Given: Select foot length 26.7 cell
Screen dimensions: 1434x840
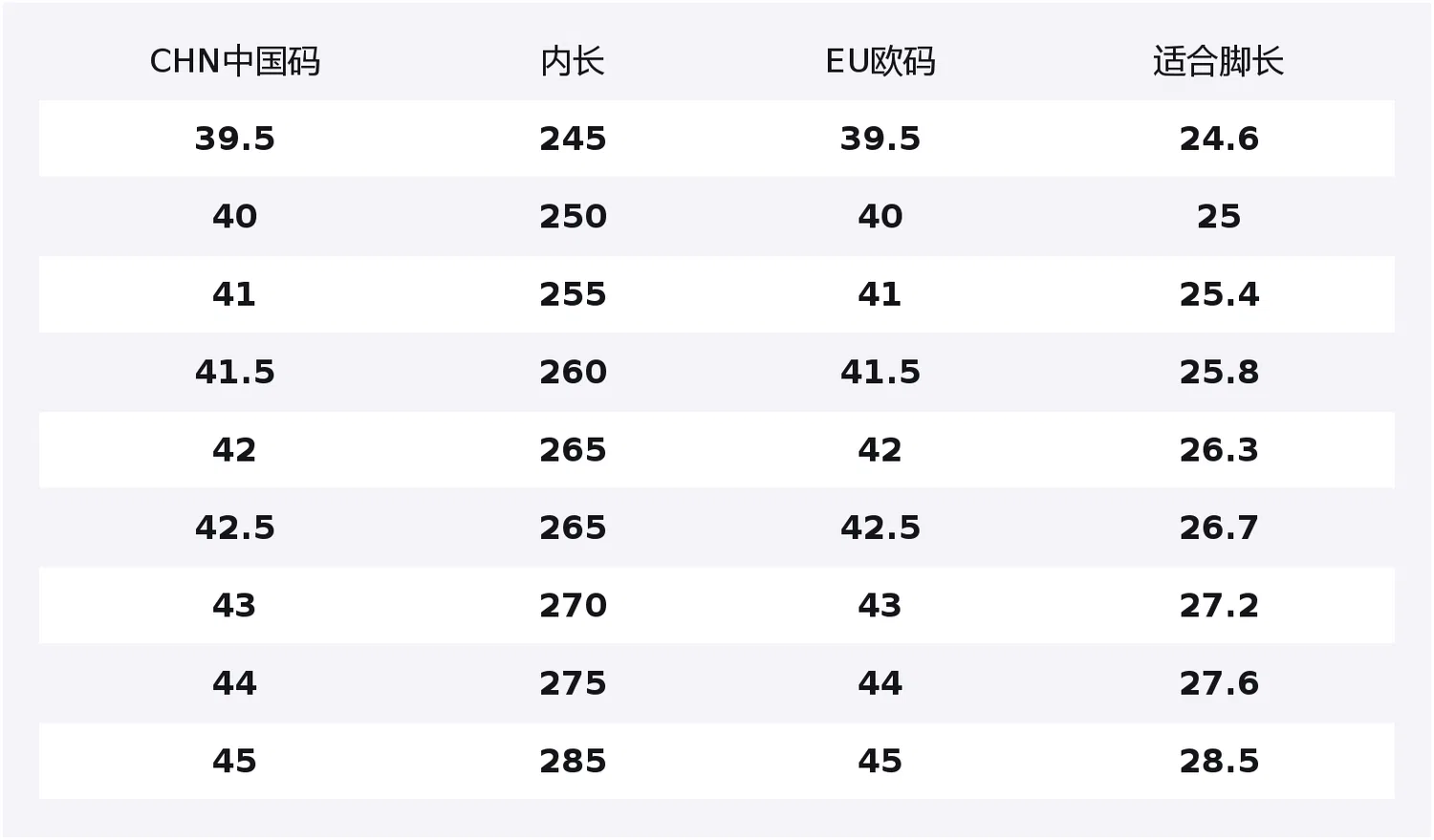Looking at the screenshot, I should tap(1219, 528).
